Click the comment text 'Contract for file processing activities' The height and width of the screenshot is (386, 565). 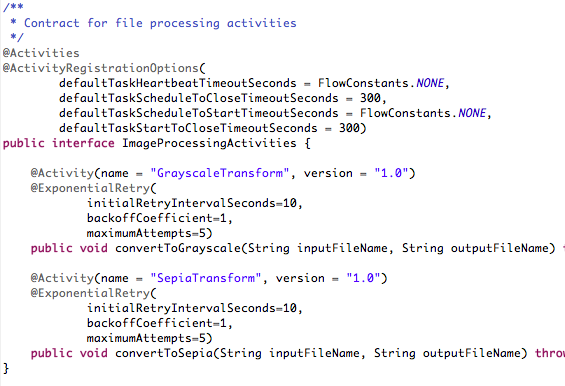[x=160, y=23]
